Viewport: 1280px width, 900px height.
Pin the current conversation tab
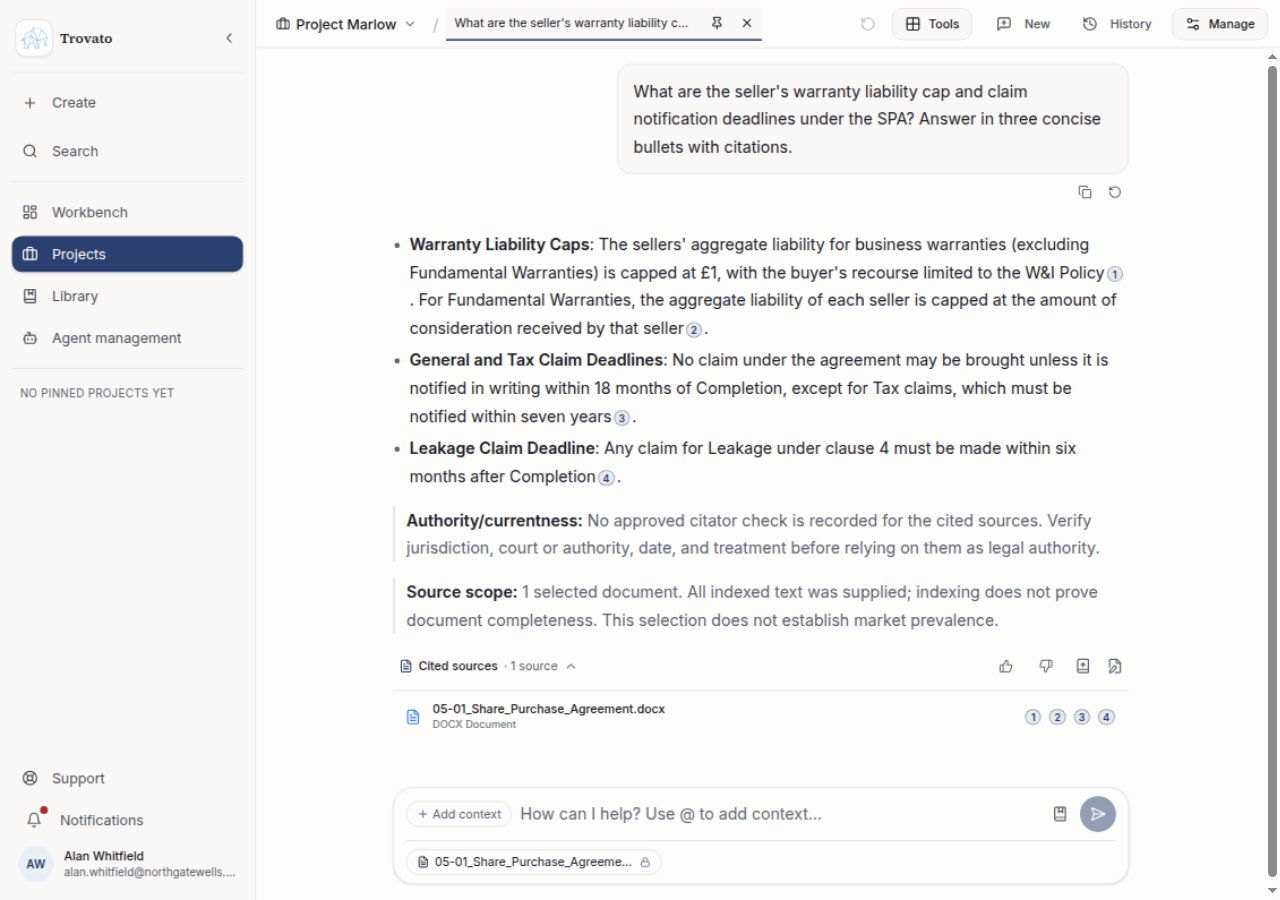point(717,23)
